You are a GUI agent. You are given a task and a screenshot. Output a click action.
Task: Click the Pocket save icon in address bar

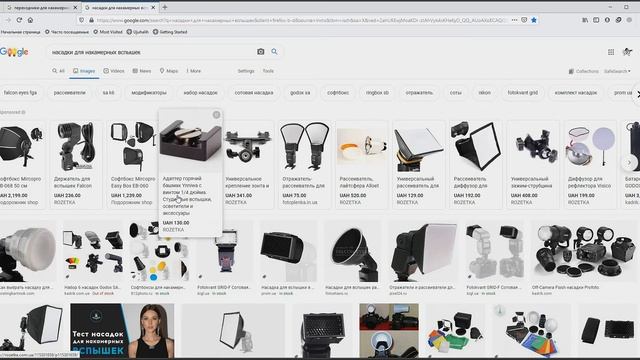(x=524, y=20)
